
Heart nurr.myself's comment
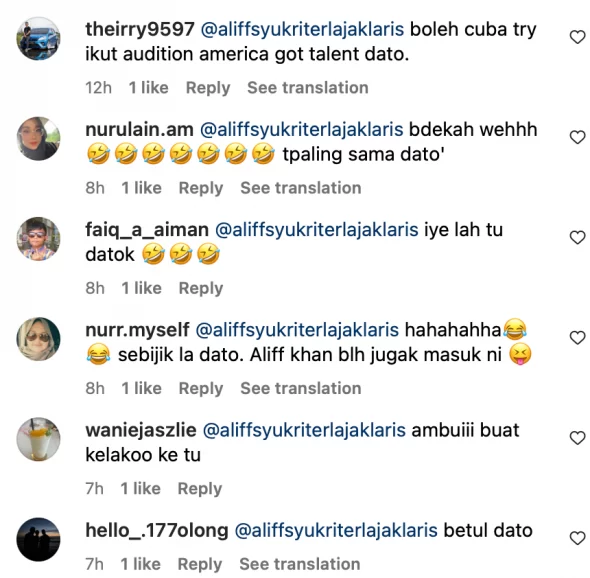(x=577, y=338)
